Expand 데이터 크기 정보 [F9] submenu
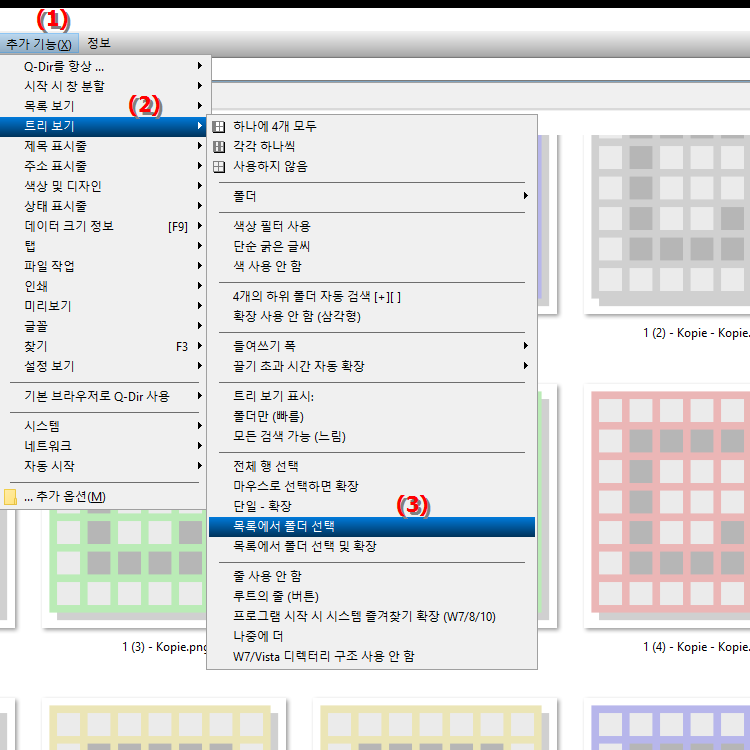 [x=103, y=226]
